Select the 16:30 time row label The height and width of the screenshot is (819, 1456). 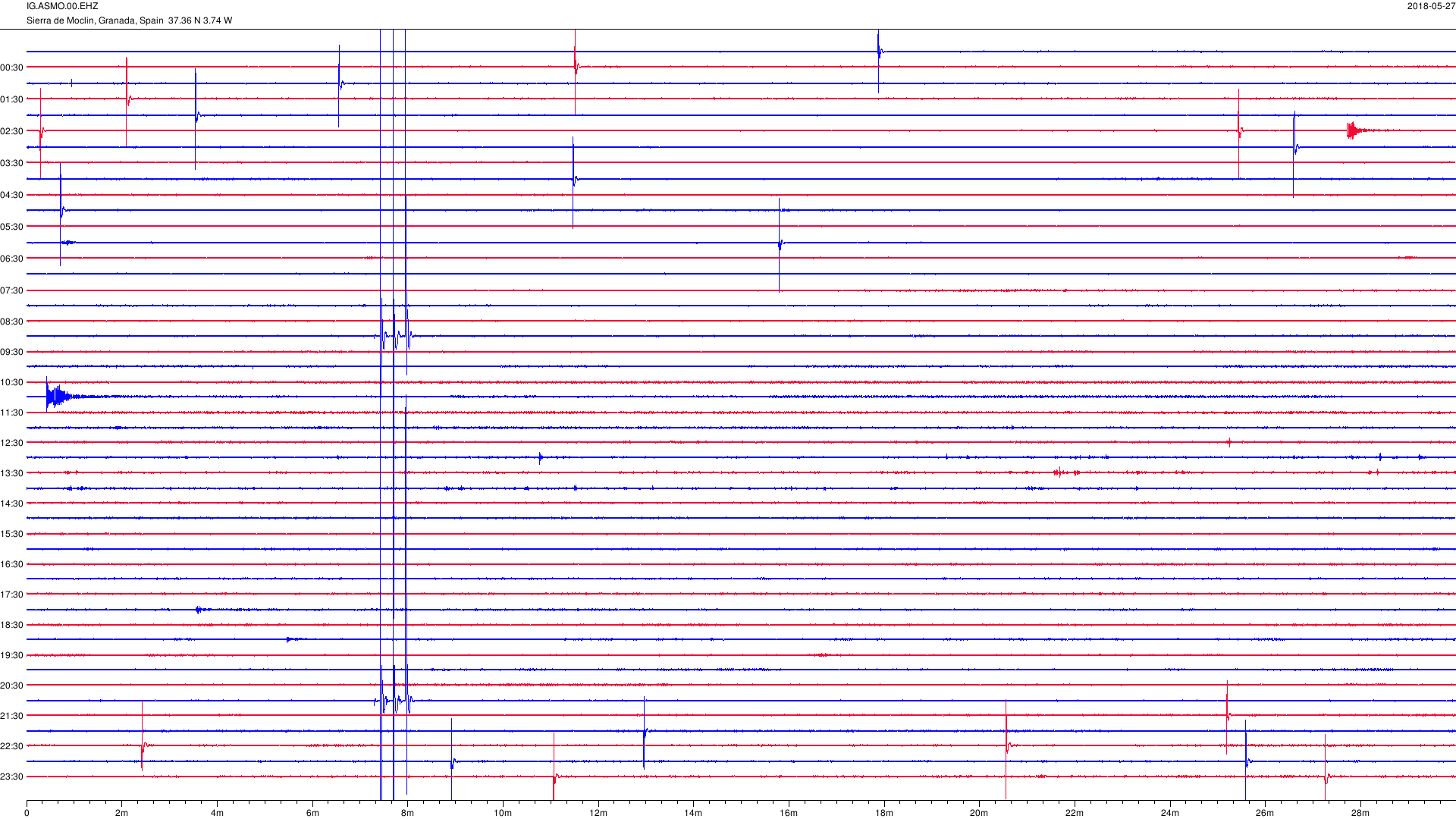pyautogui.click(x=12, y=564)
